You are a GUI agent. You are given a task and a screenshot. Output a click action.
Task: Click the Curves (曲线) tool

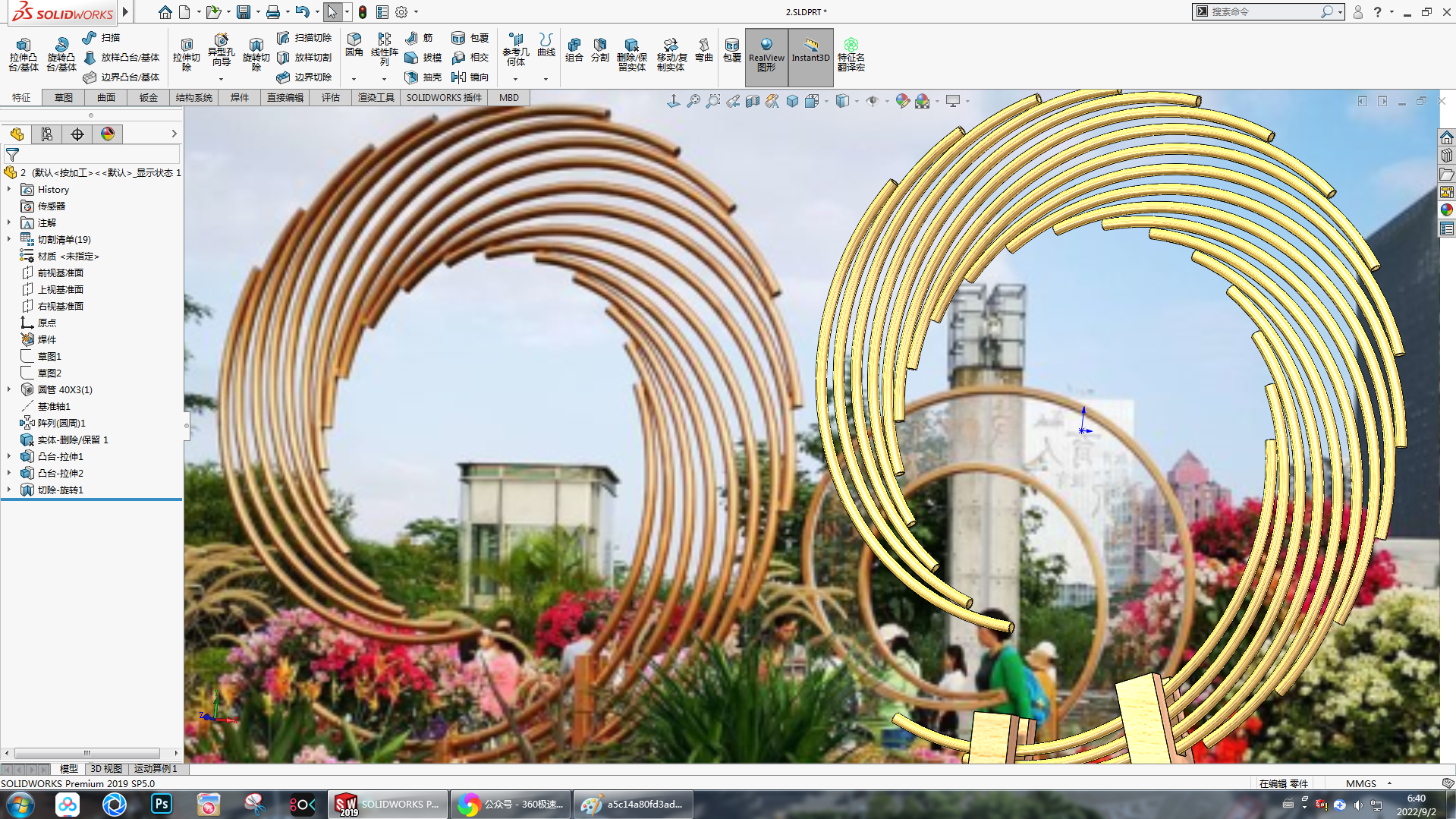pos(546,46)
